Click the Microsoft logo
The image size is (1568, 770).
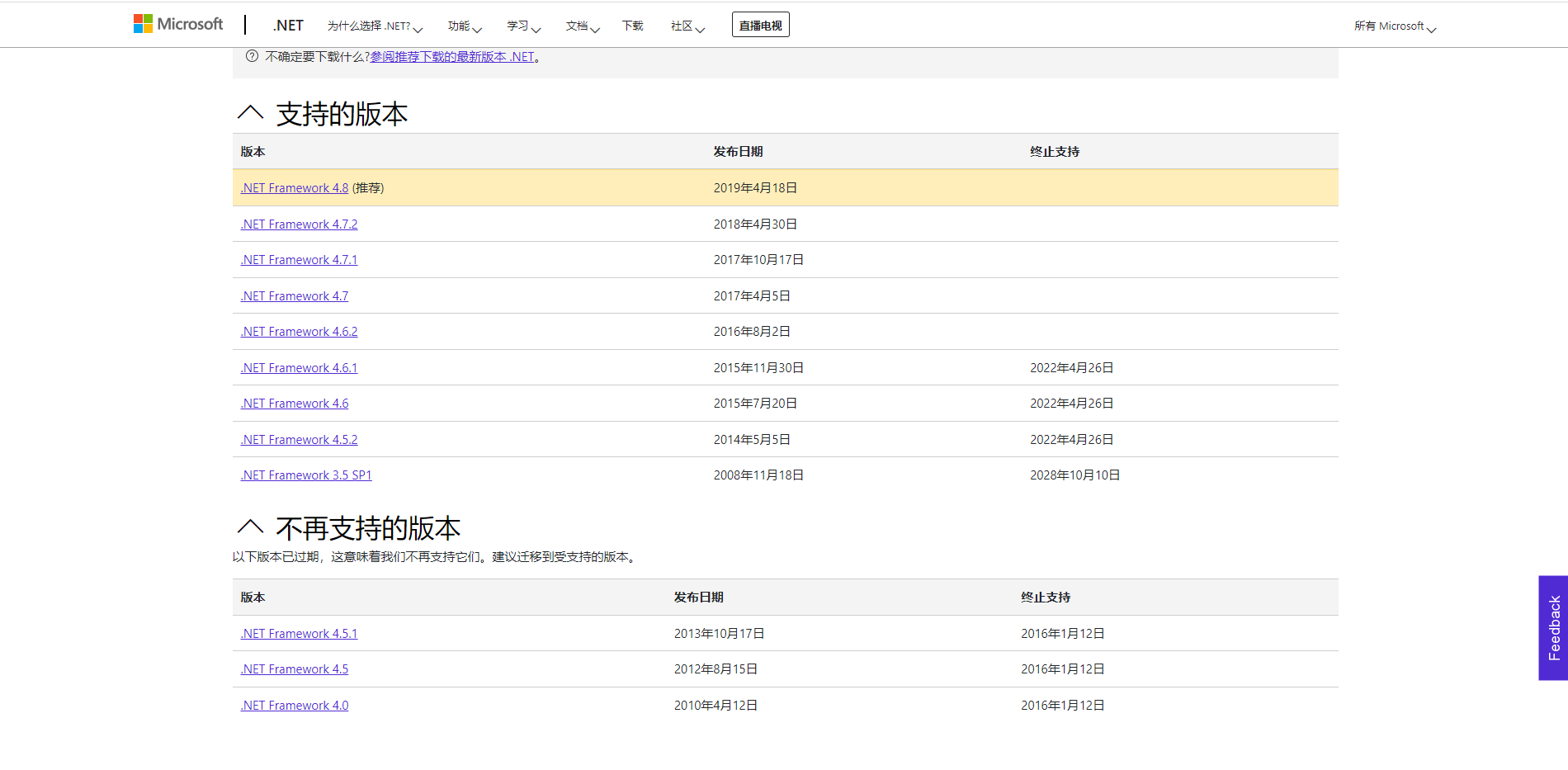pos(178,24)
